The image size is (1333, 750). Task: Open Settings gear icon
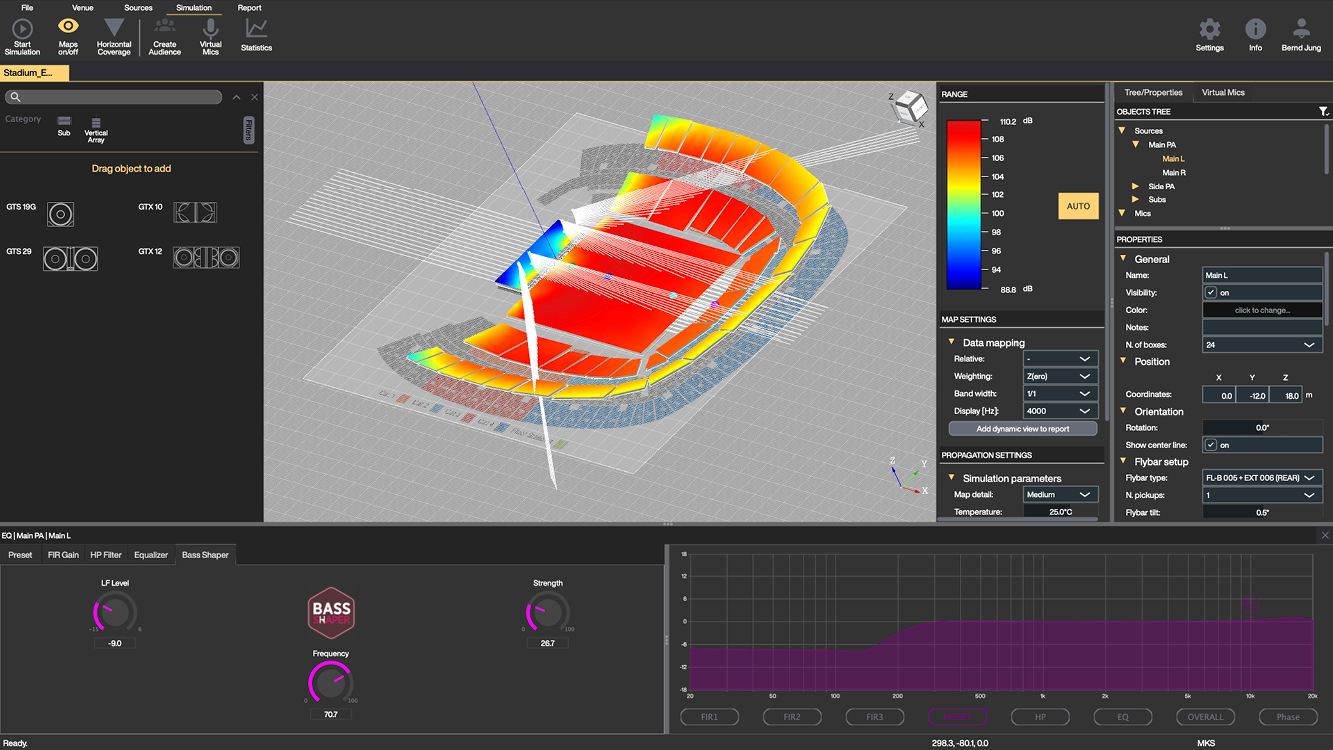coord(1209,30)
